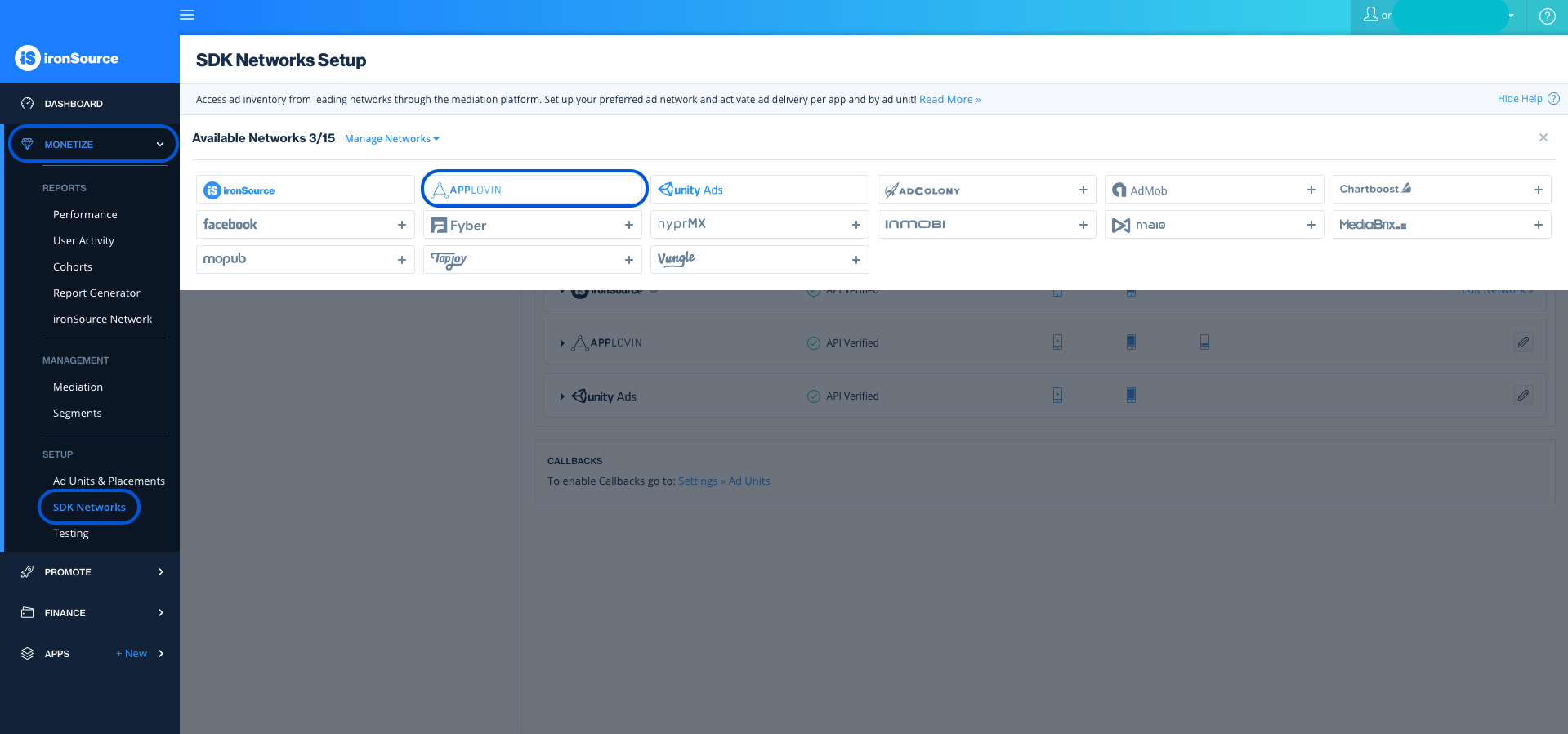Image resolution: width=1568 pixels, height=734 pixels.
Task: Click Settings » Ad Units link
Action: 724,481
